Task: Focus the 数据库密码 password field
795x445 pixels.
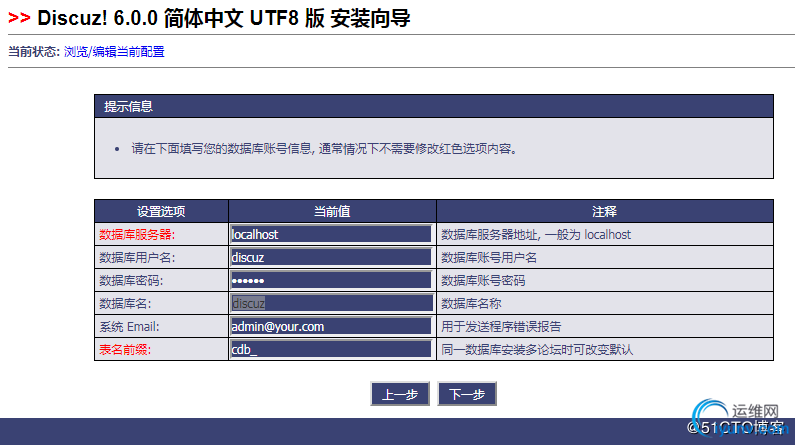Action: click(331, 280)
